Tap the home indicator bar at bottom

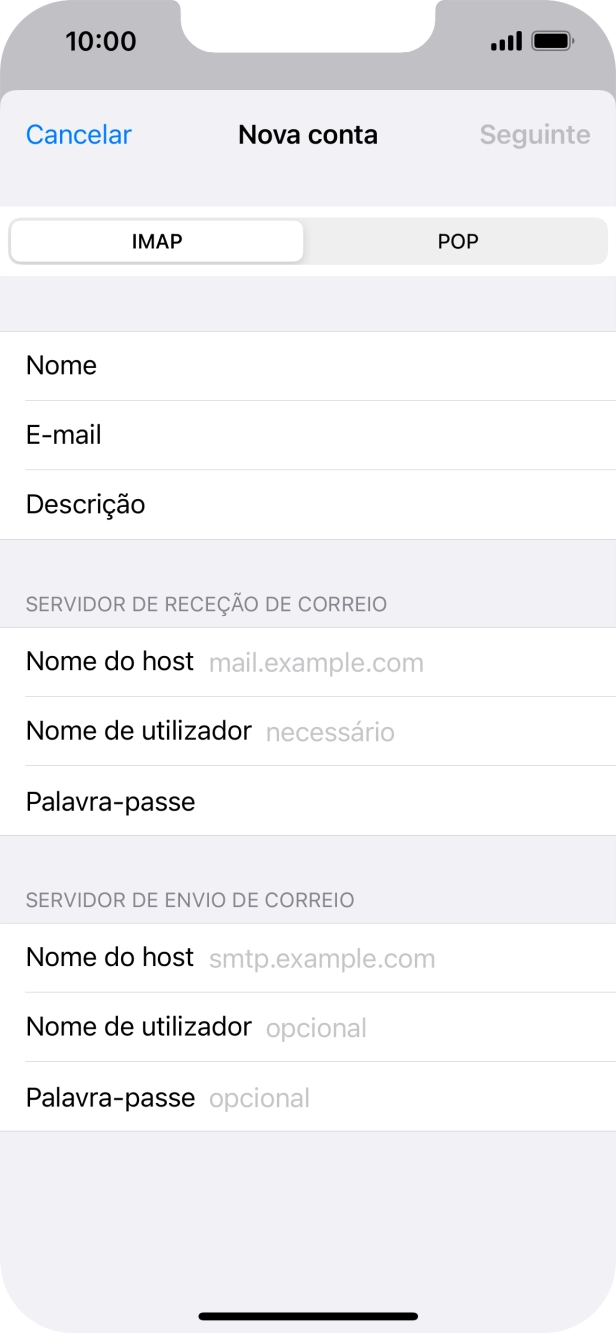[x=308, y=1317]
